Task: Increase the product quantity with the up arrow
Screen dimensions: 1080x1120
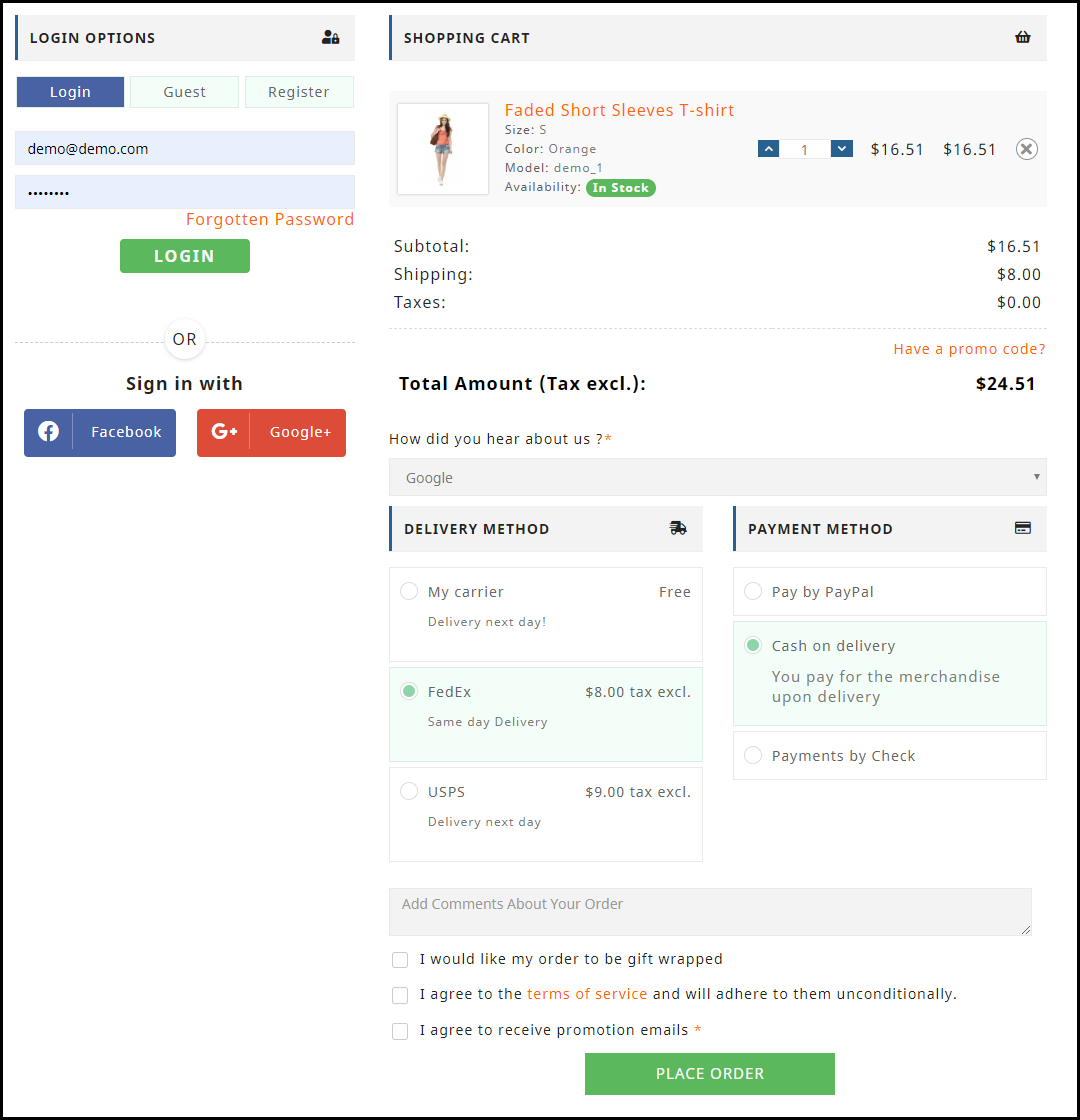Action: [x=768, y=148]
